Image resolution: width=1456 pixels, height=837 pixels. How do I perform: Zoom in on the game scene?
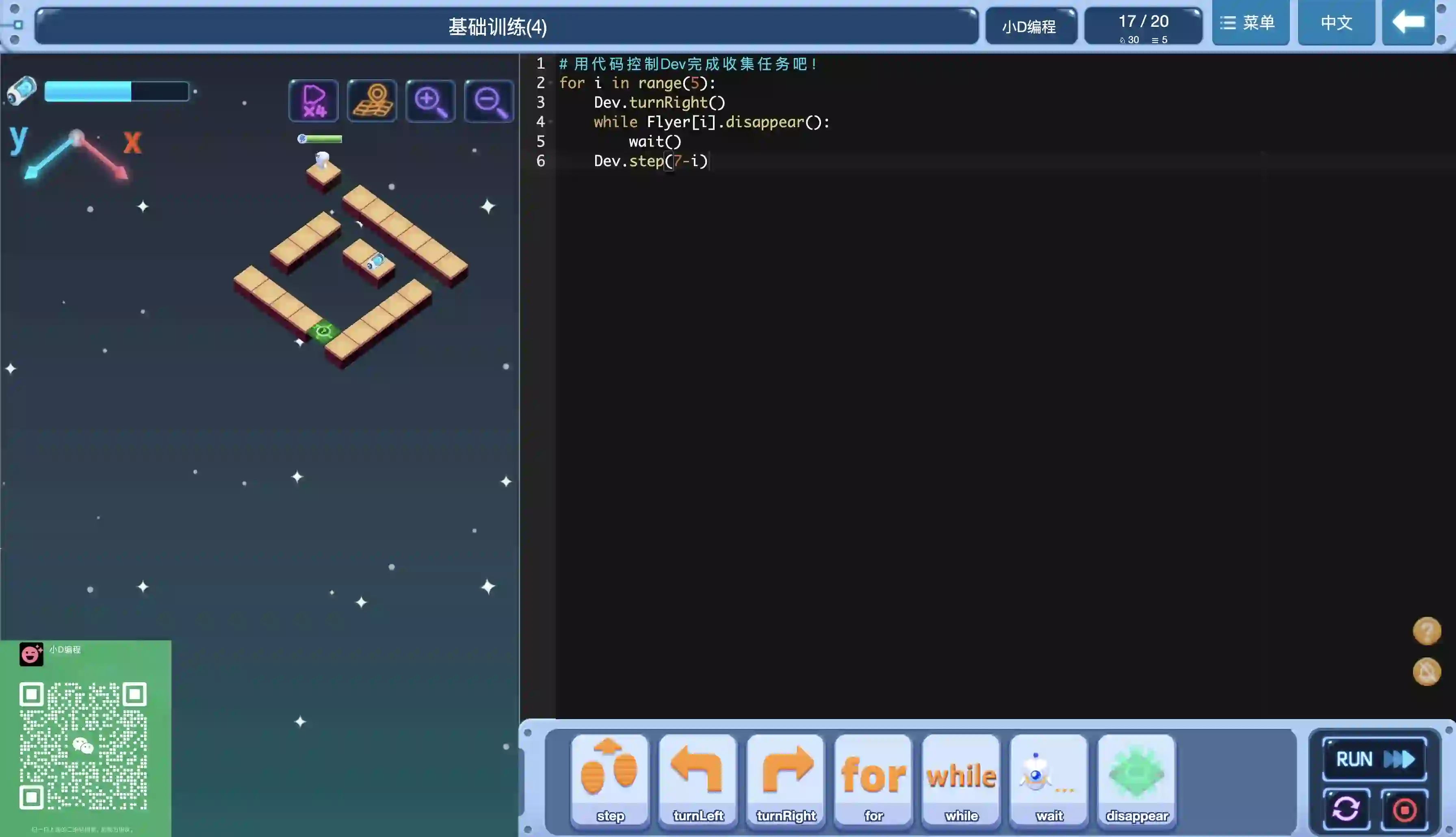430,101
